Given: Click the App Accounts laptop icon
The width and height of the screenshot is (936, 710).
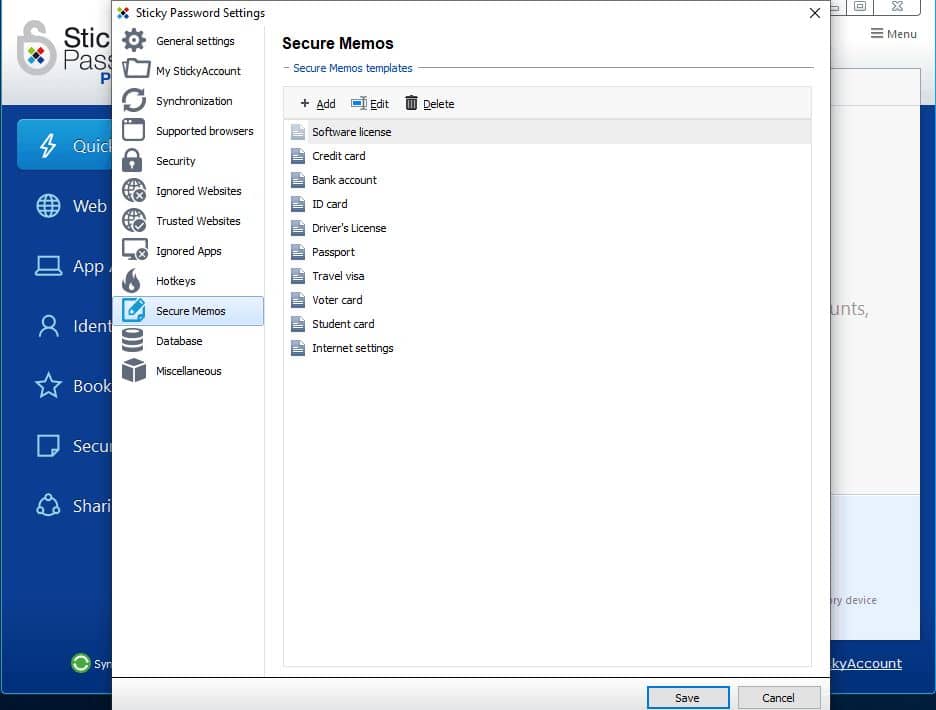Looking at the screenshot, I should [x=48, y=266].
